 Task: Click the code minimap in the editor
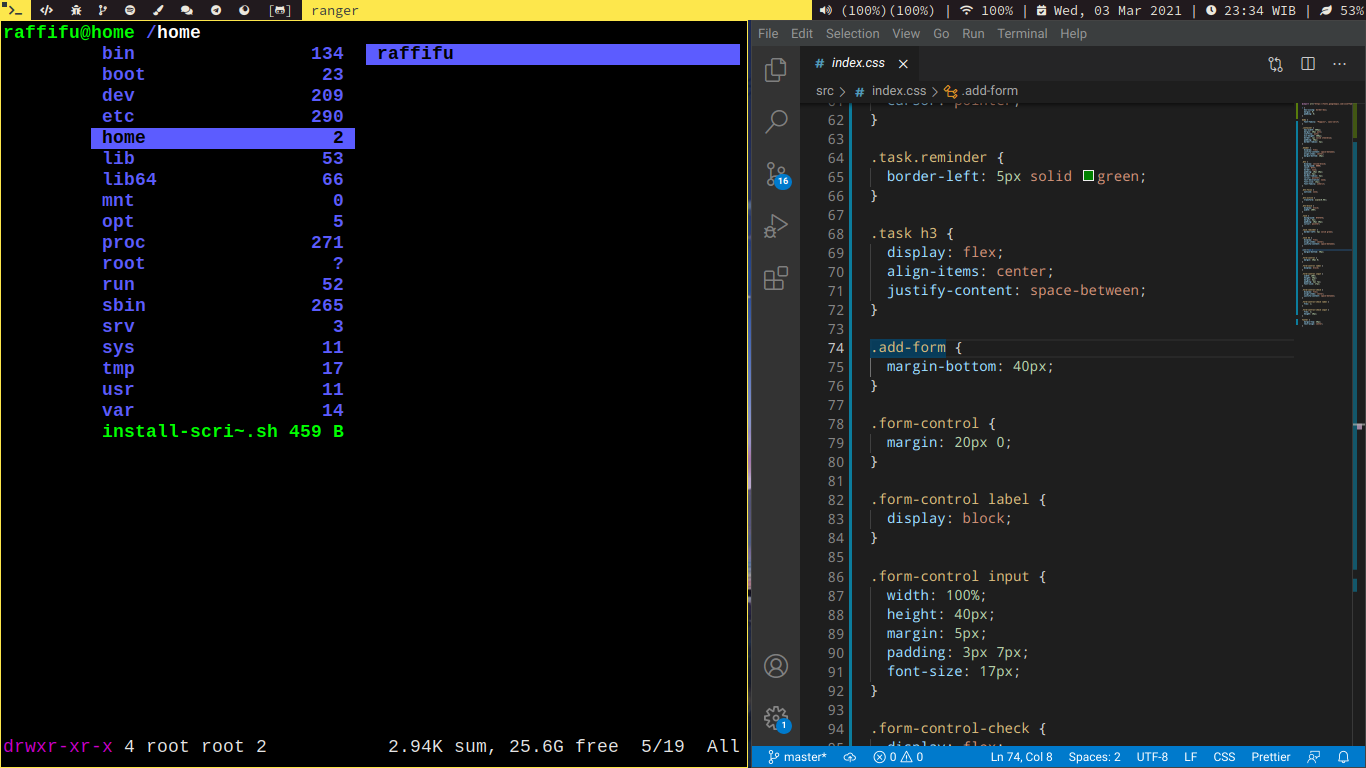coord(1323,215)
